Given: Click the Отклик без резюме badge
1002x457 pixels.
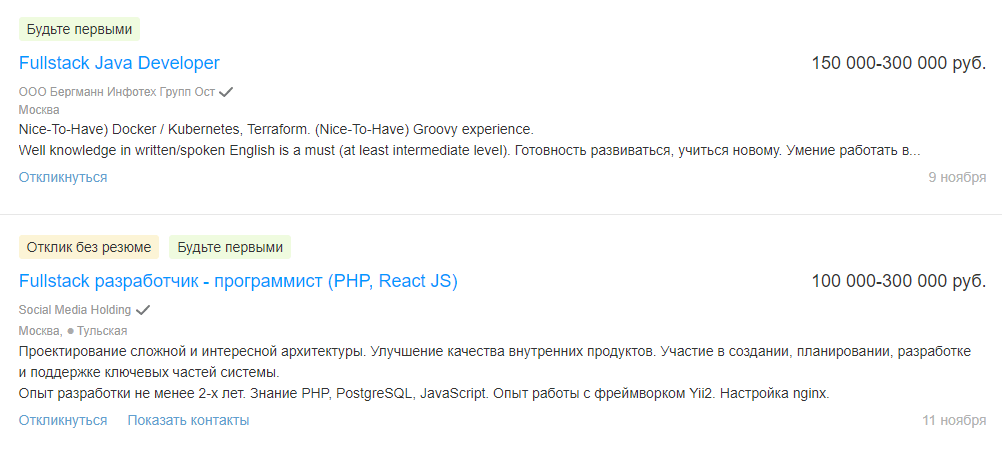Looking at the screenshot, I should [89, 247].
